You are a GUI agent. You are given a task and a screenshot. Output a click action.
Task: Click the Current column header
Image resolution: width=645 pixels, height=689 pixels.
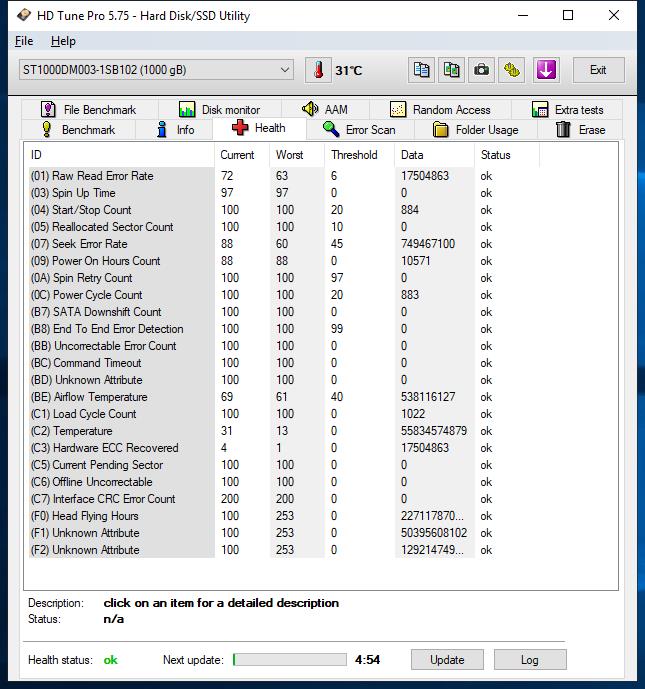click(x=242, y=155)
